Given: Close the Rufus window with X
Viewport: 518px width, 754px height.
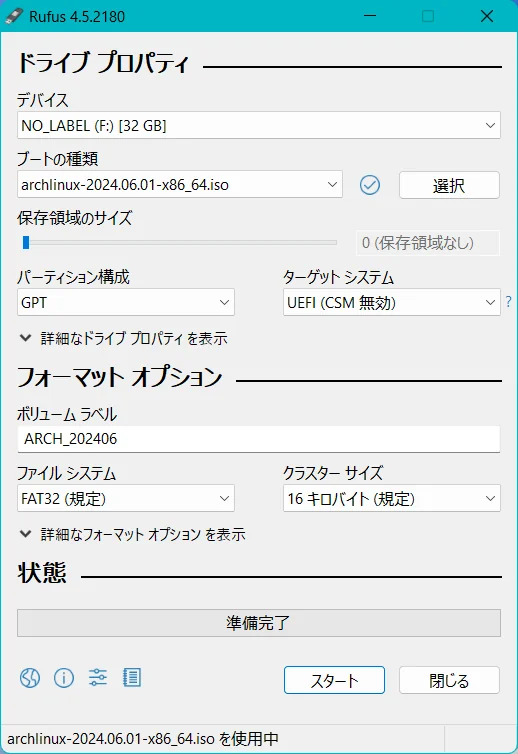Looking at the screenshot, I should pos(487,16).
